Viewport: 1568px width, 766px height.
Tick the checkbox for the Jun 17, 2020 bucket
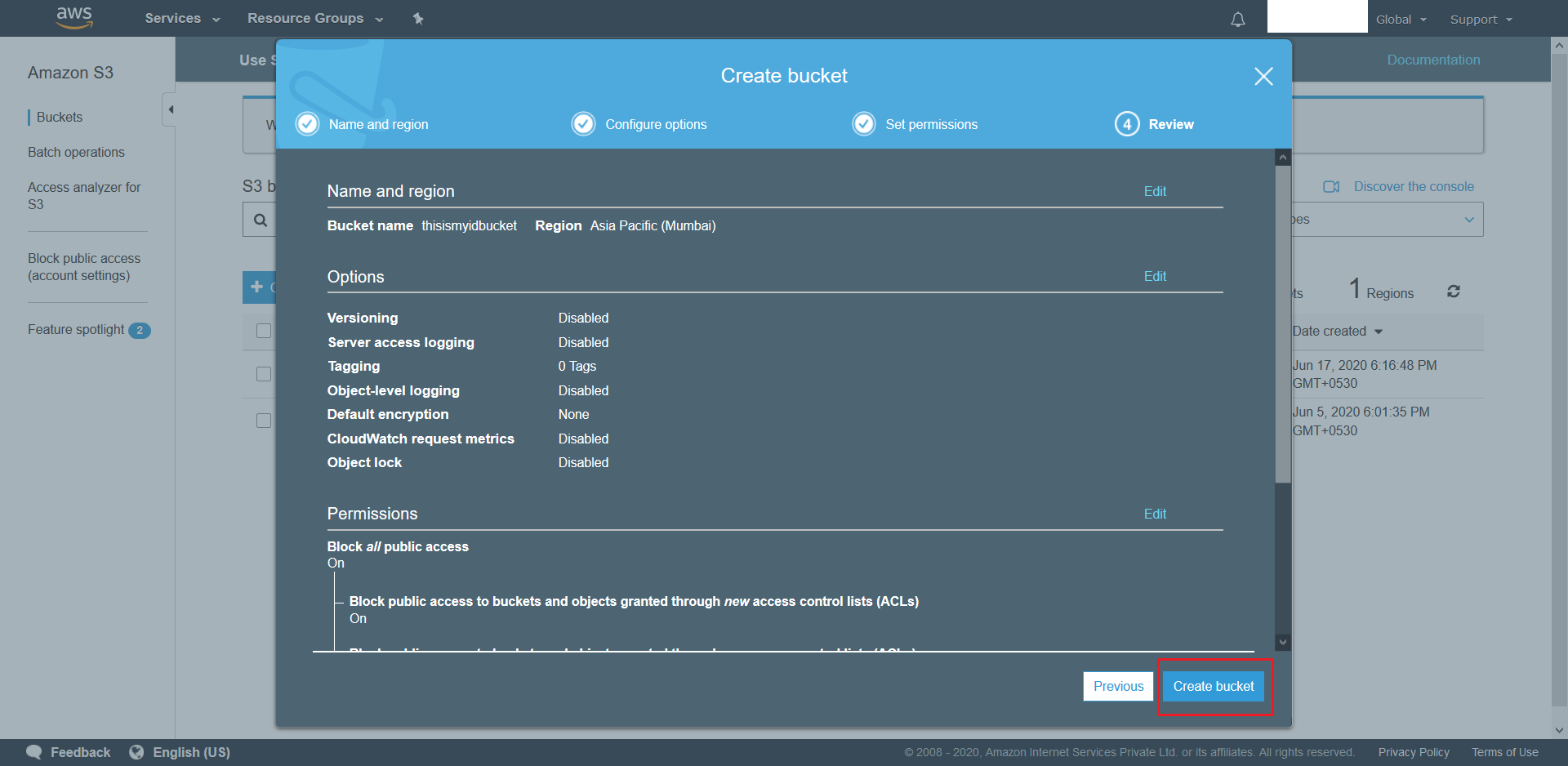coord(264,374)
